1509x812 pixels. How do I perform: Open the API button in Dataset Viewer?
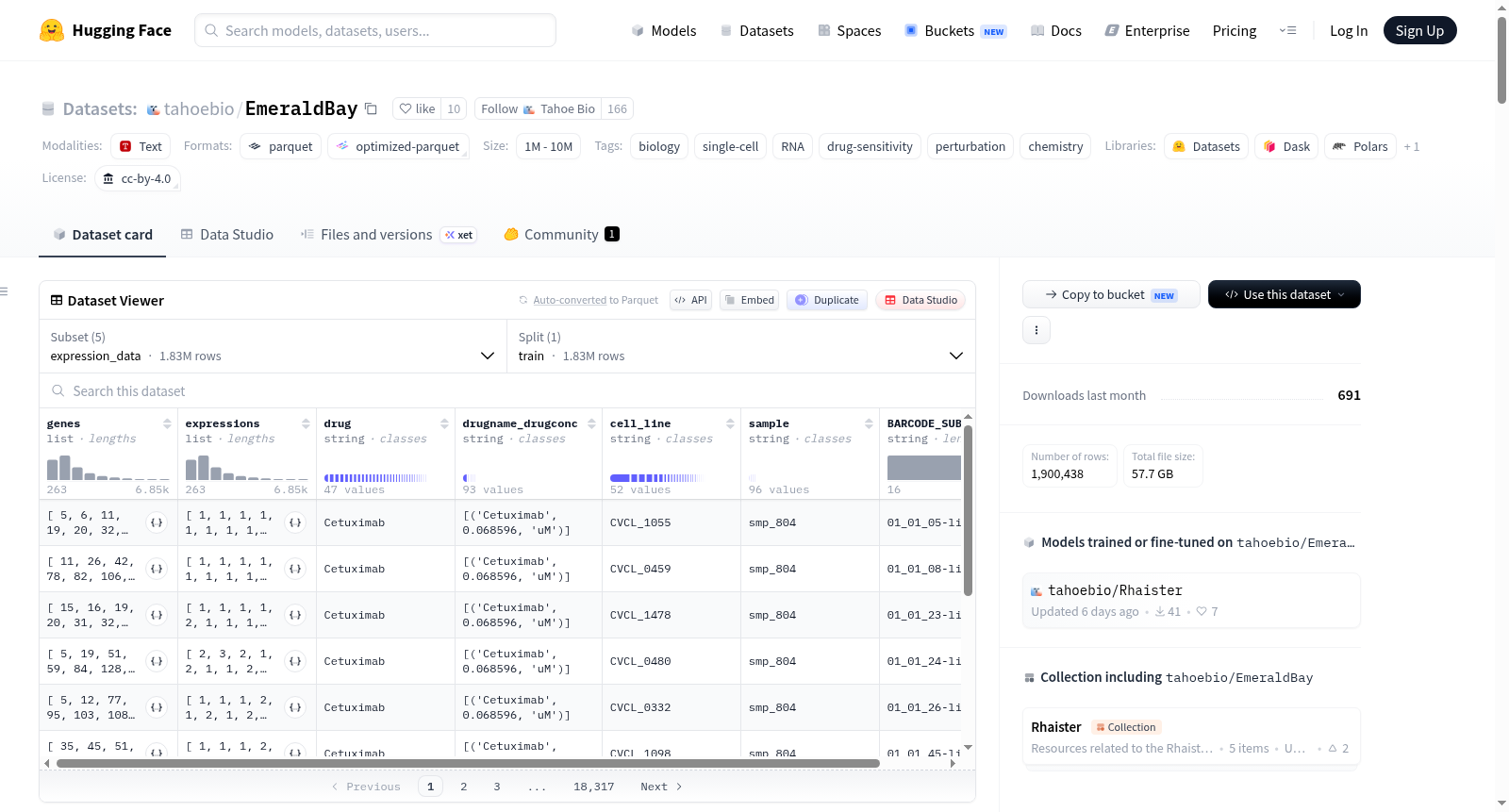pos(690,300)
